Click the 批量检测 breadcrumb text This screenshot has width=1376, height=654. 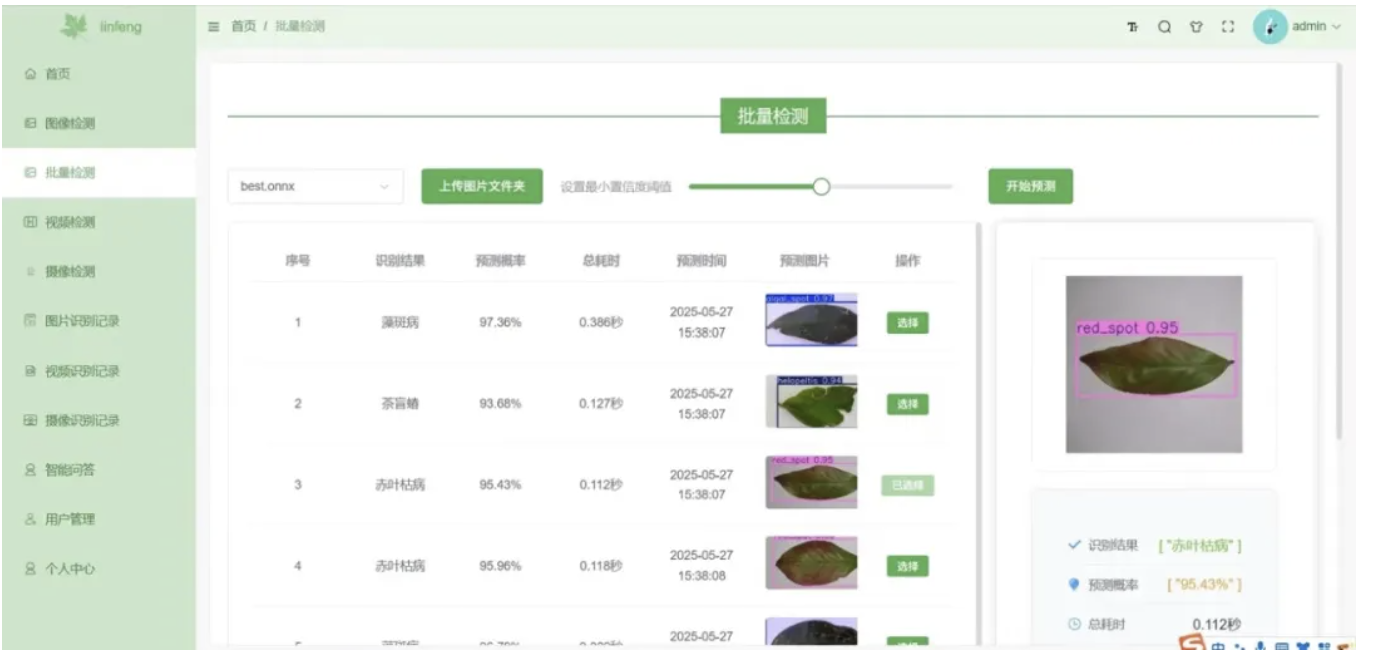(300, 27)
